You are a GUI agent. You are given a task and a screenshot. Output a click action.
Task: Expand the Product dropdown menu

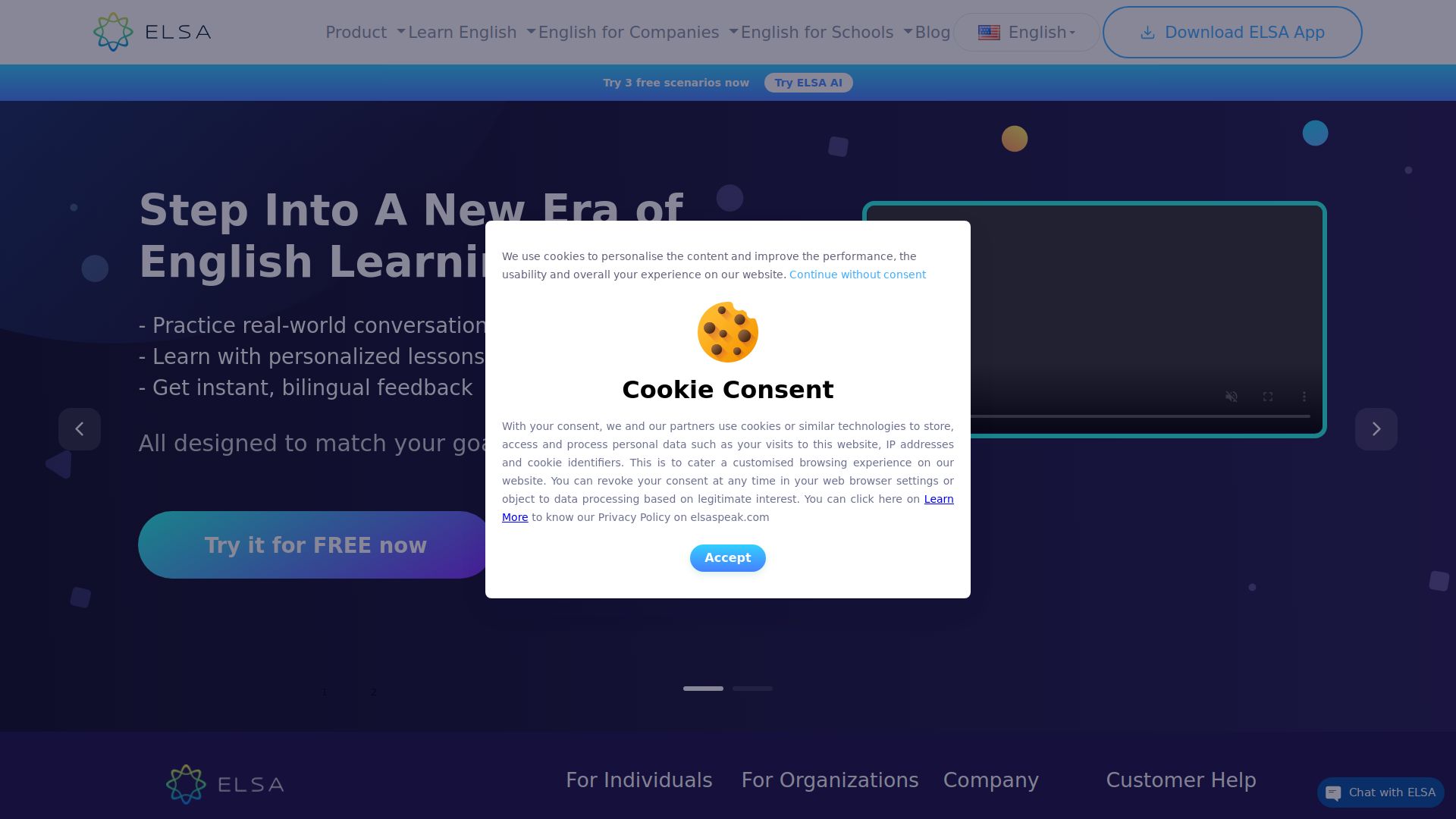click(x=366, y=33)
